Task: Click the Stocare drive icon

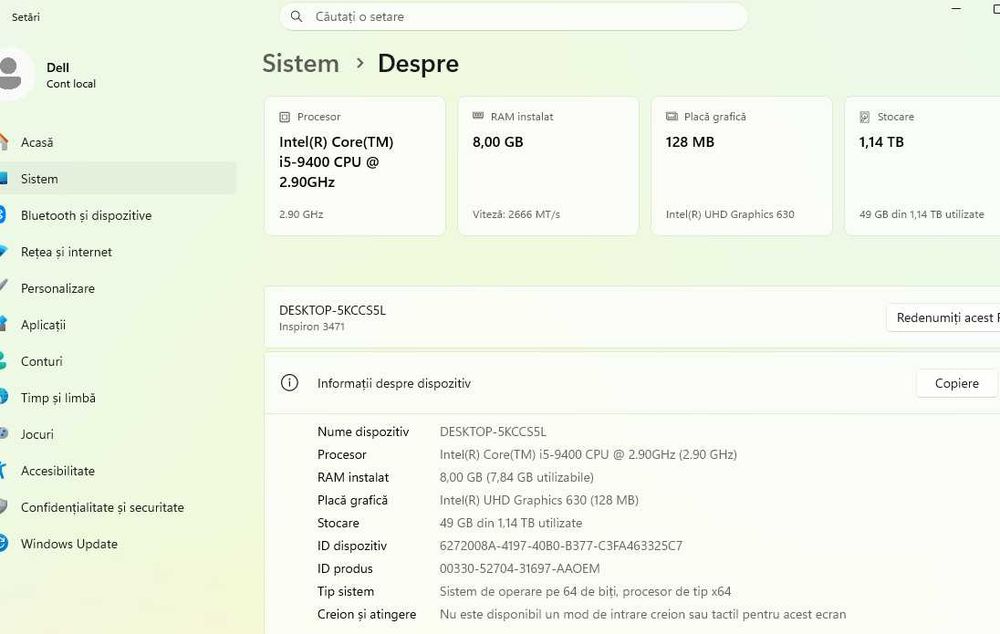Action: [x=864, y=117]
